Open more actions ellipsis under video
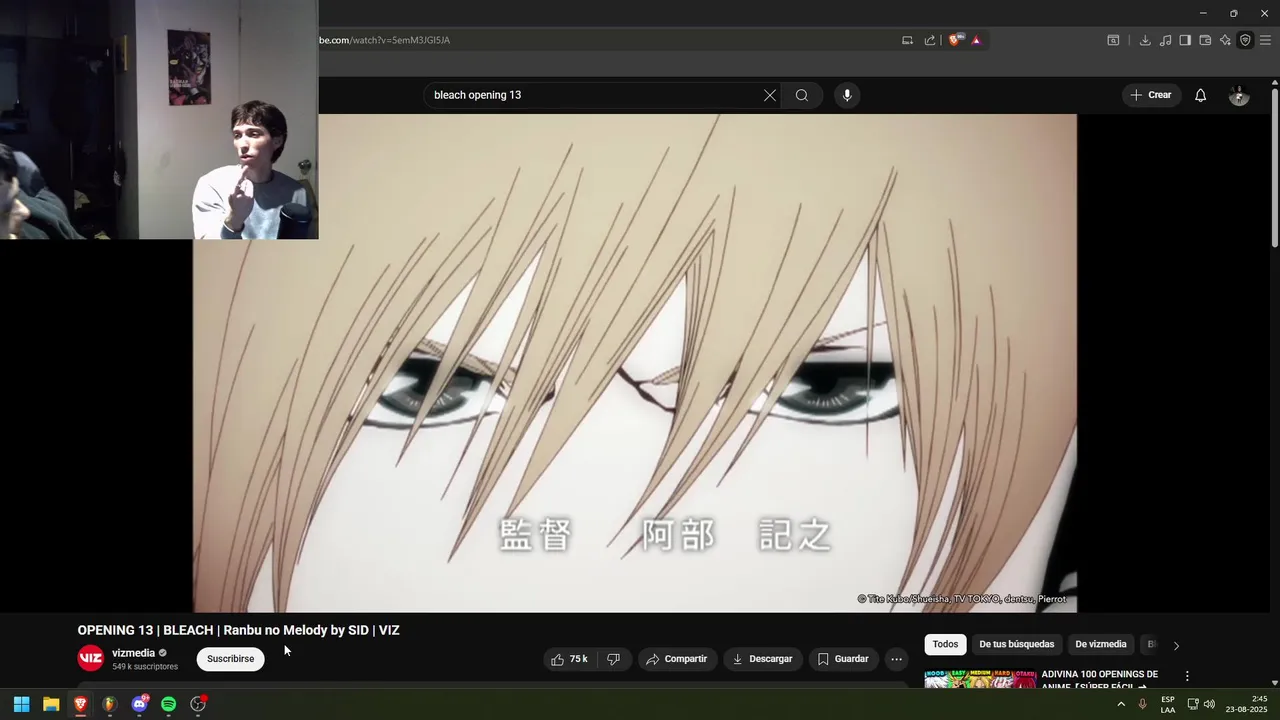This screenshot has height=720, width=1280. point(897,659)
